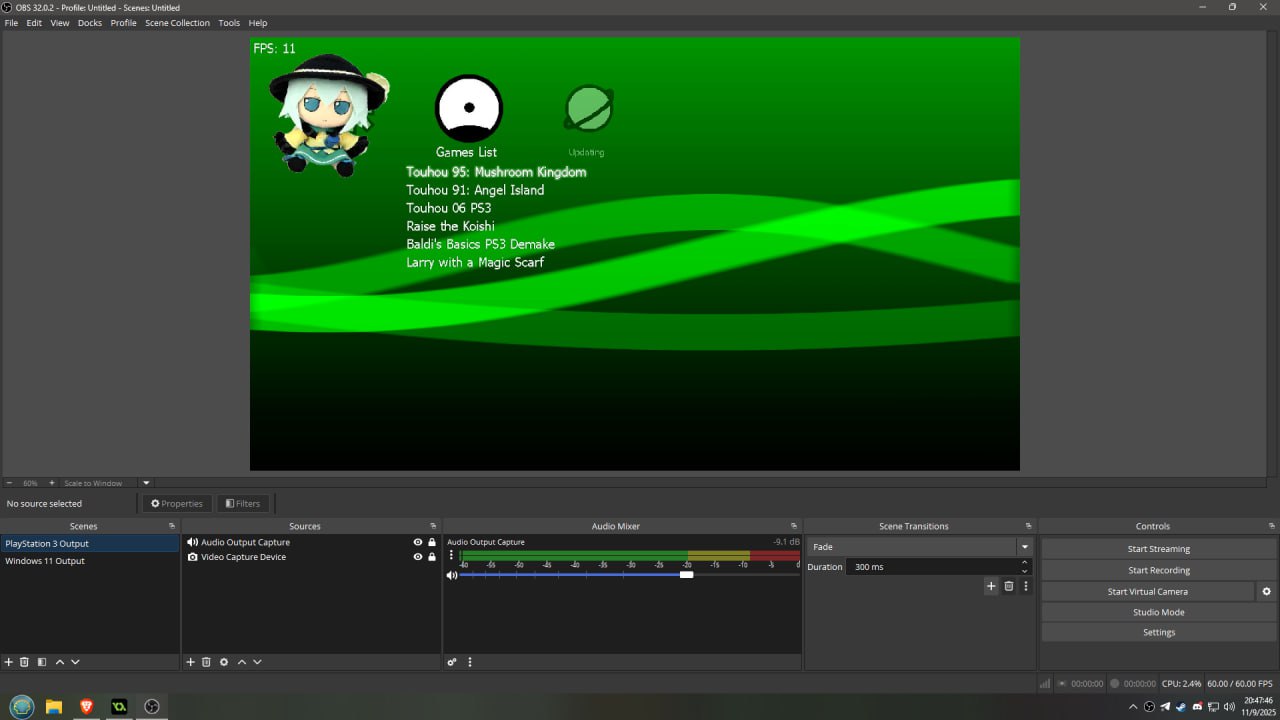Decrease transition duration with down arrow
The width and height of the screenshot is (1280, 720).
coord(1024,571)
